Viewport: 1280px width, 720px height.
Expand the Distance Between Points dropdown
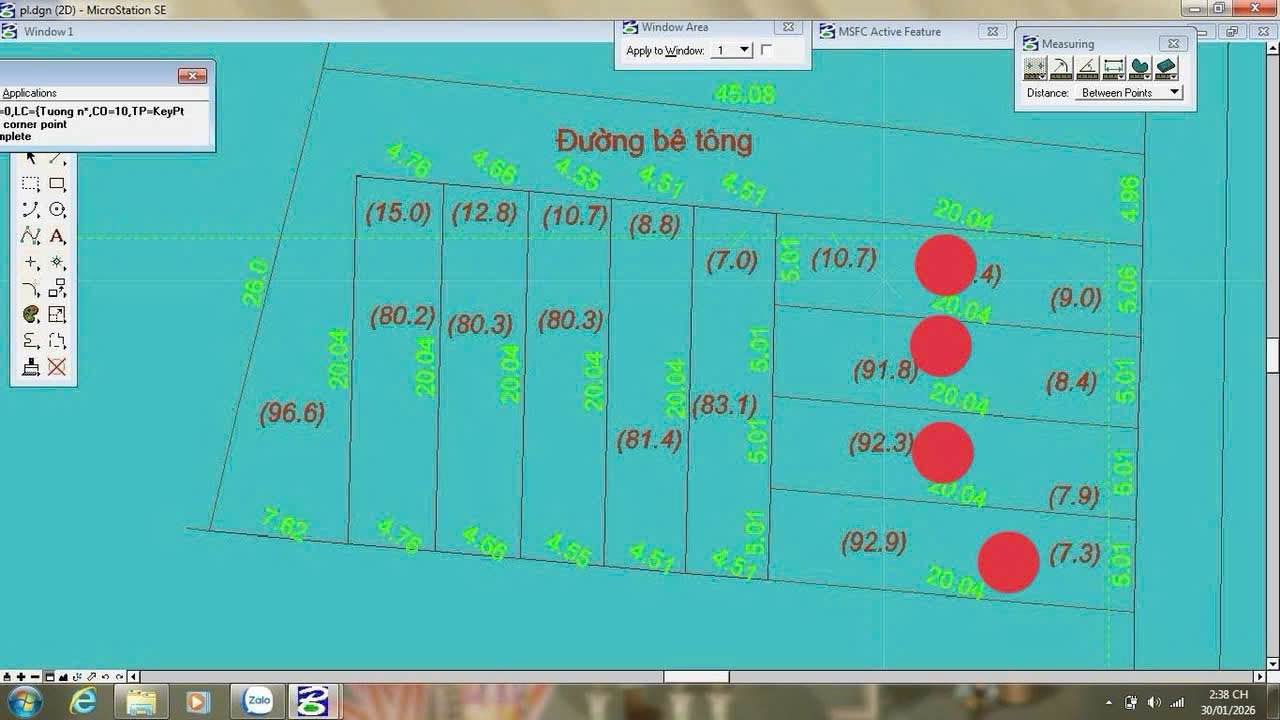click(1174, 93)
